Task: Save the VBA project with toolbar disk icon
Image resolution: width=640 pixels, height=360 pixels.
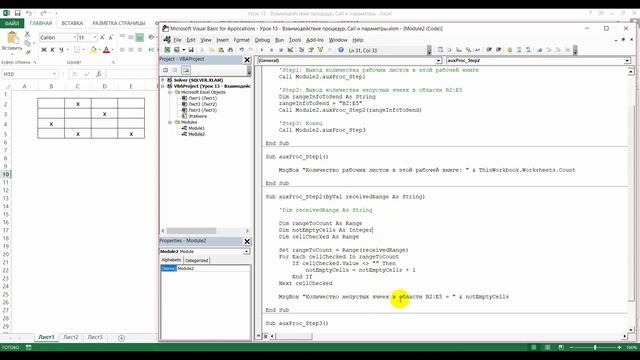Action: coord(191,50)
